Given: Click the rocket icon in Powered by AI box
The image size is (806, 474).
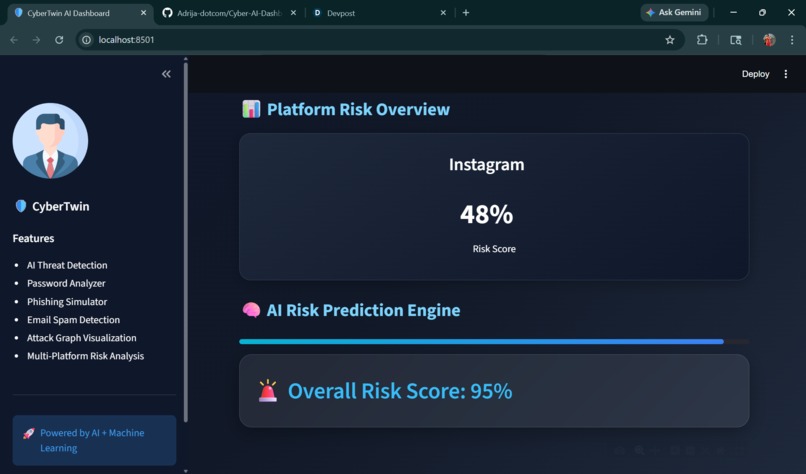Looking at the screenshot, I should [29, 433].
